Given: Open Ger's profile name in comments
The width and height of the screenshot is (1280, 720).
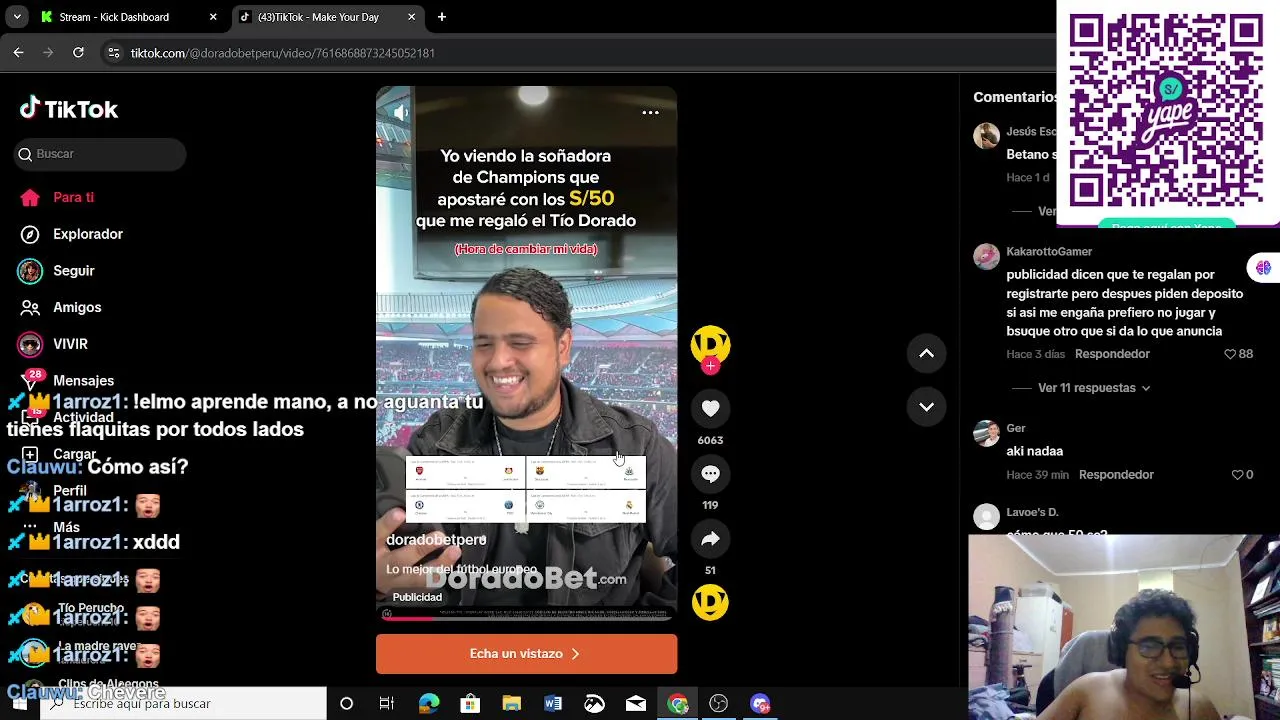Looking at the screenshot, I should pos(1016,429).
